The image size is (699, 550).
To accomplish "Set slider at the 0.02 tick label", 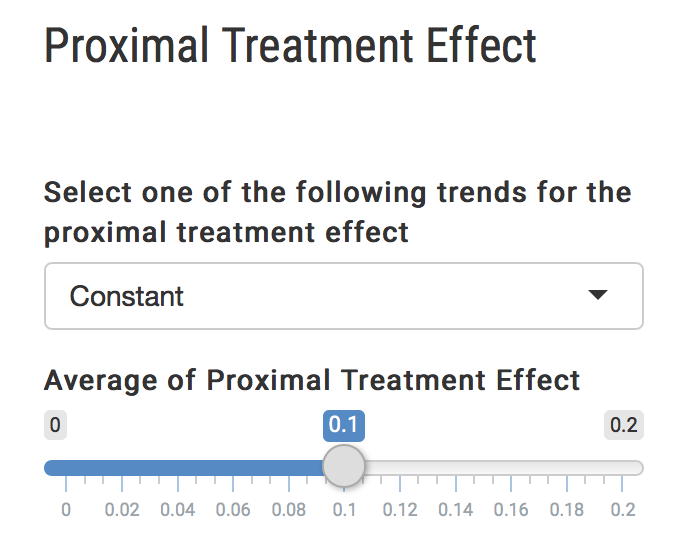I will tap(122, 510).
